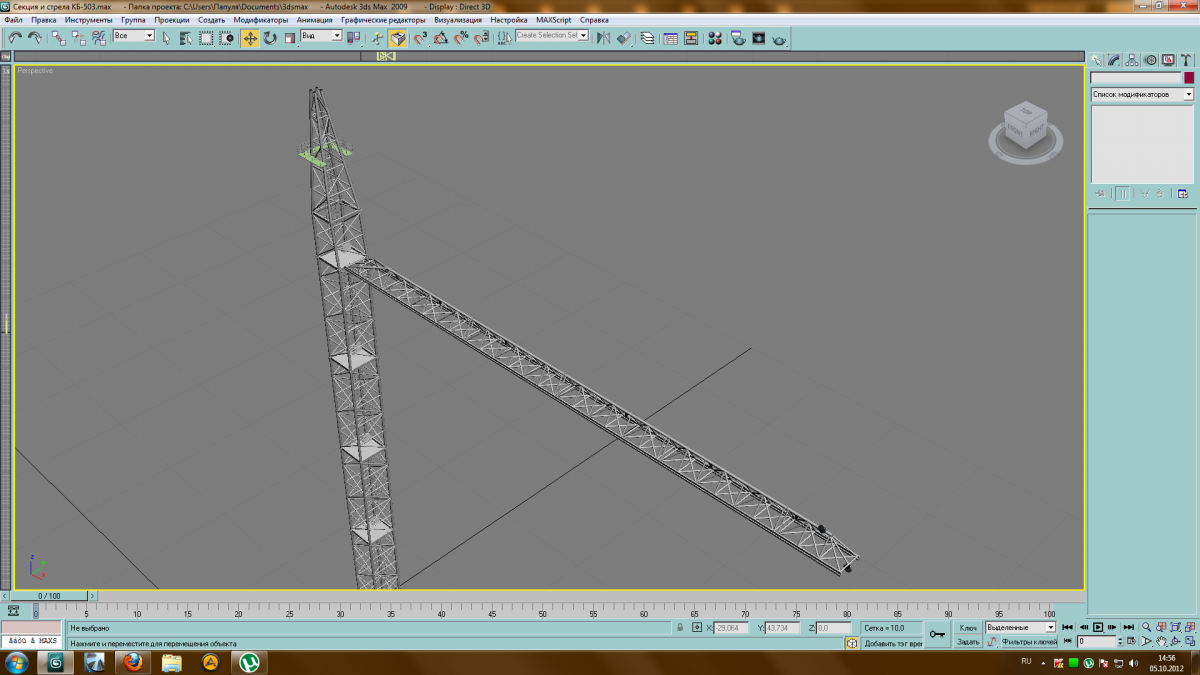Switch to Hierarchy command panel tab
This screenshot has height=675, width=1200.
[x=1132, y=60]
